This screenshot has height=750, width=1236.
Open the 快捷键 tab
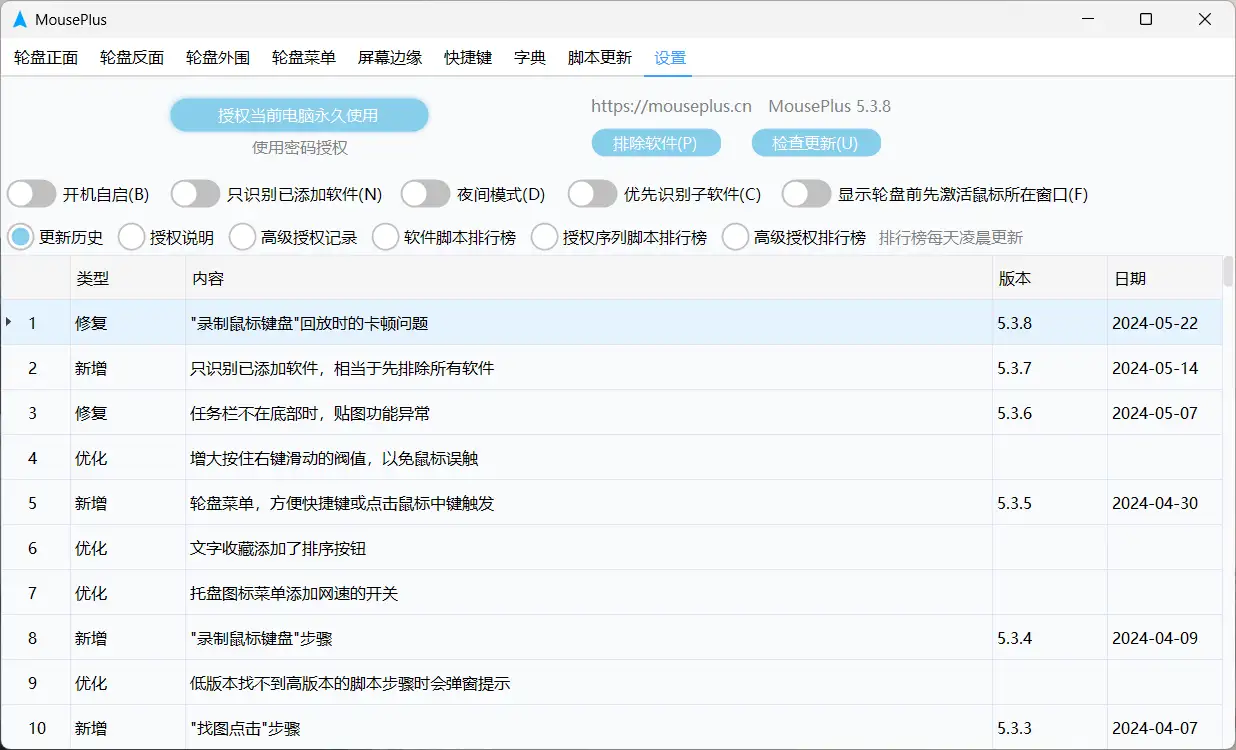point(468,58)
